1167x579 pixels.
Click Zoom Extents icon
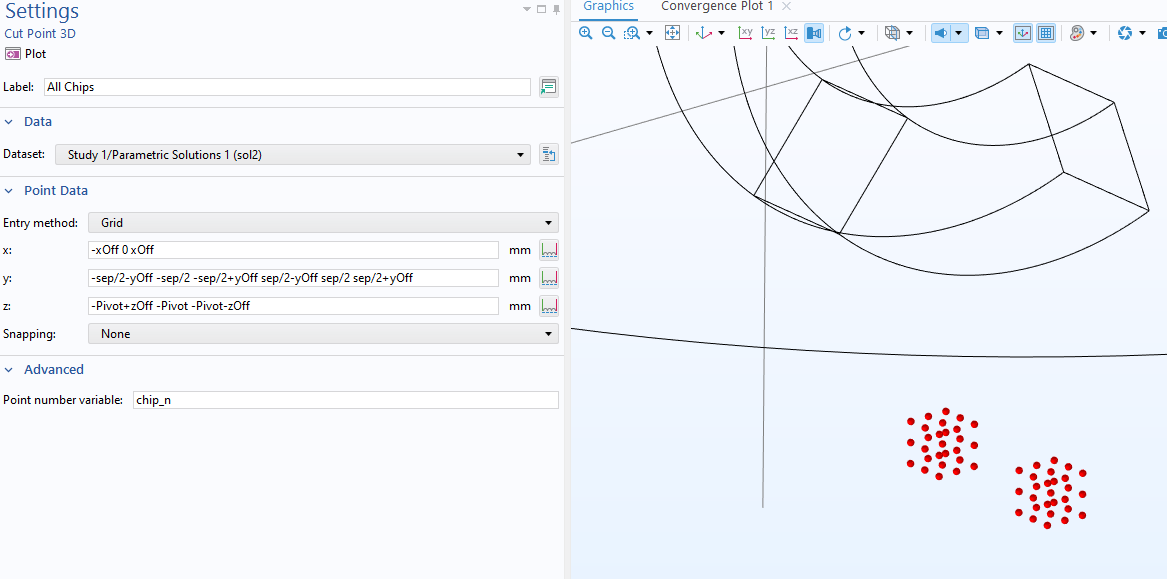pyautogui.click(x=673, y=33)
